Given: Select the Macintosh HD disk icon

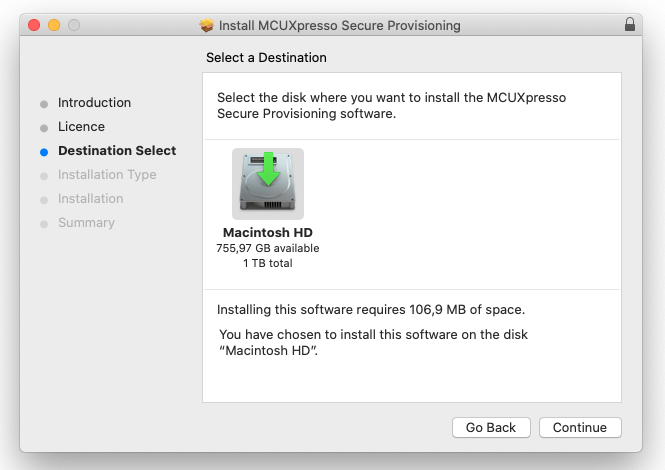Looking at the screenshot, I should [267, 184].
